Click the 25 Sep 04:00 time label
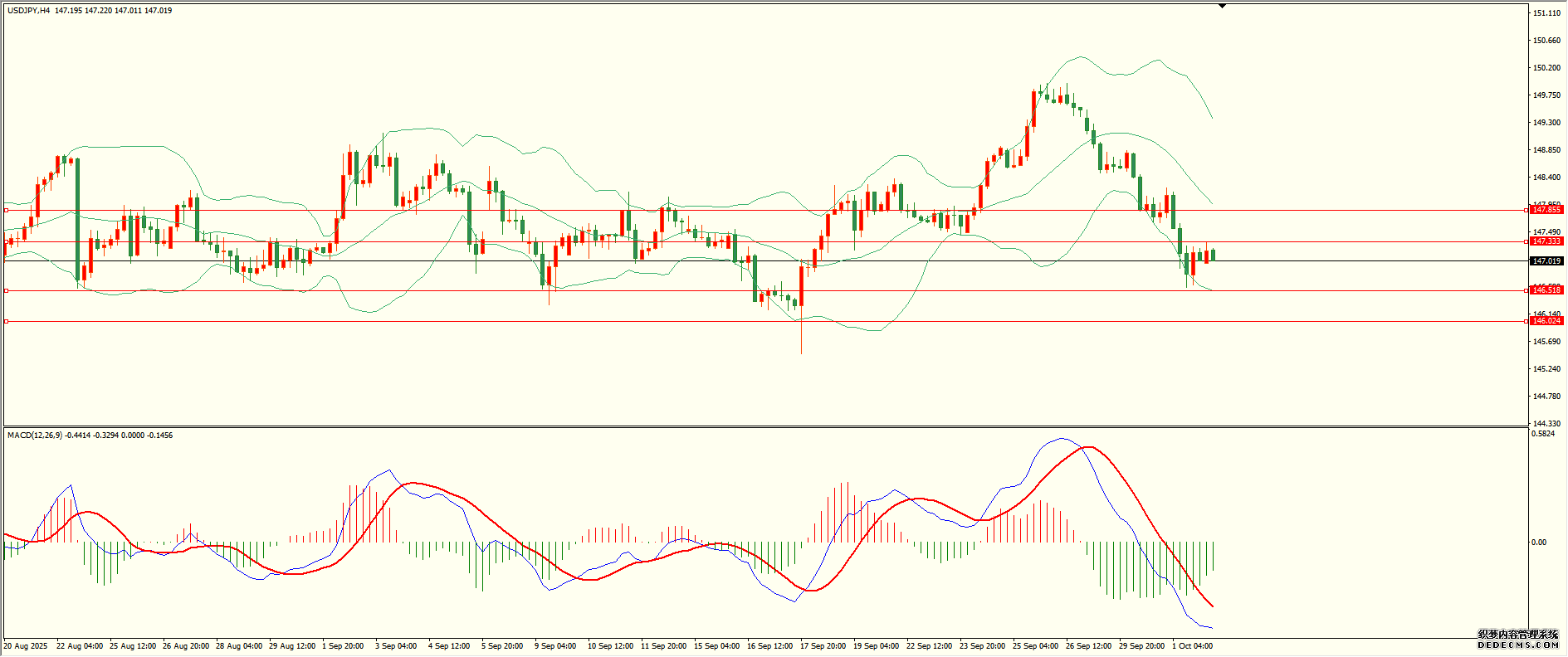 tap(1035, 646)
